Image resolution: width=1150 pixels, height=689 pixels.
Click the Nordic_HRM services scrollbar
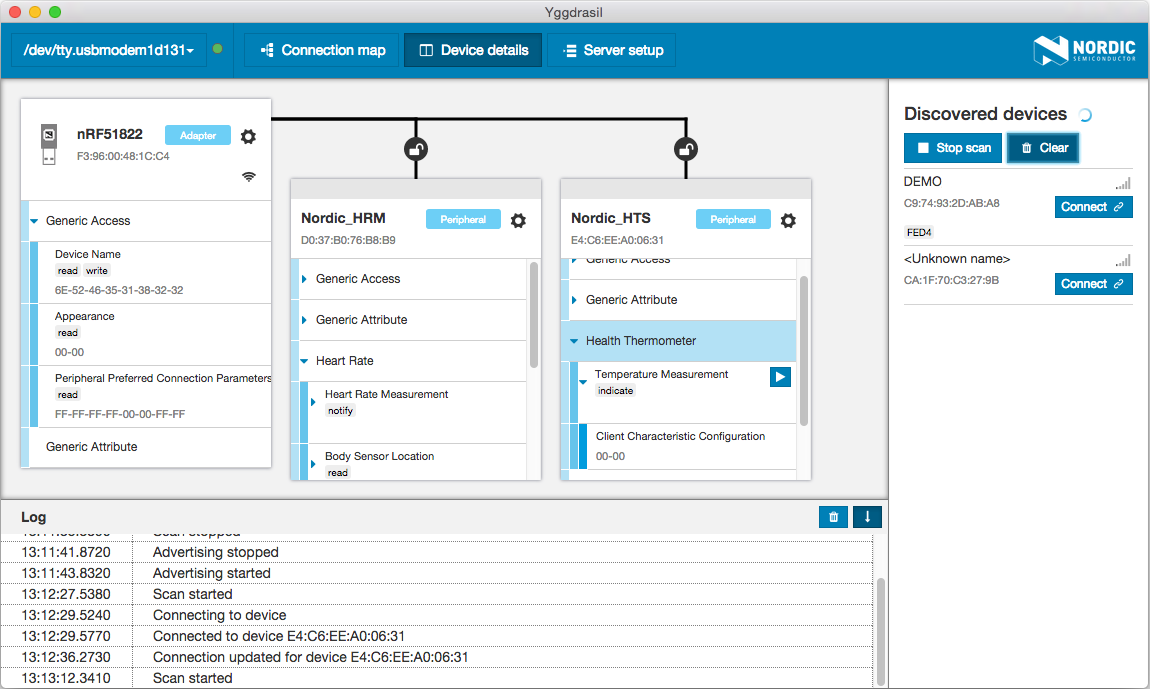[x=534, y=314]
